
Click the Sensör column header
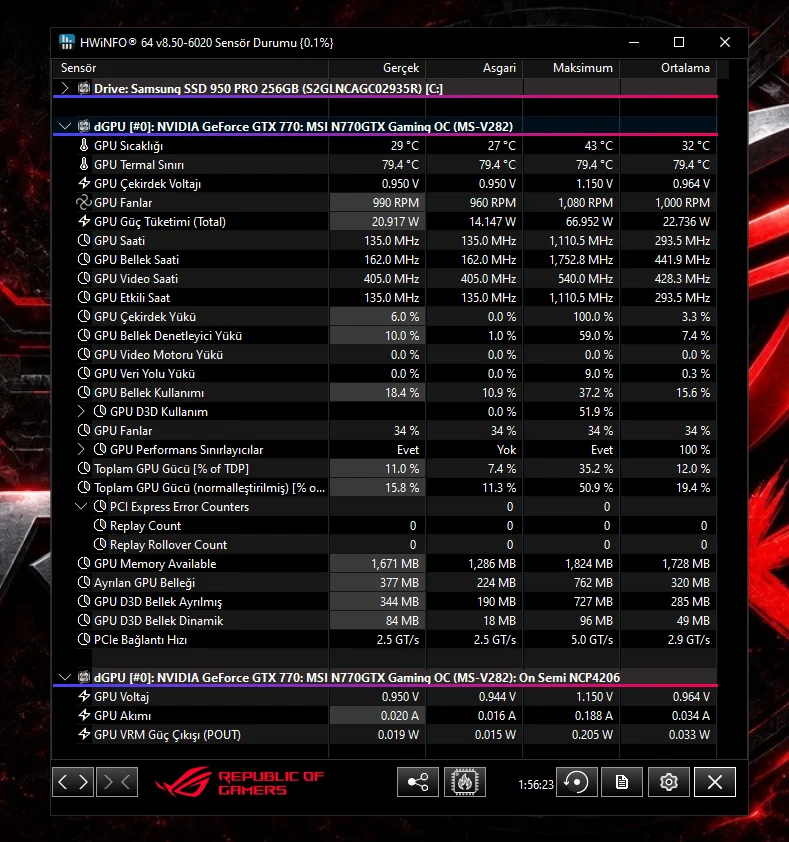tap(191, 68)
